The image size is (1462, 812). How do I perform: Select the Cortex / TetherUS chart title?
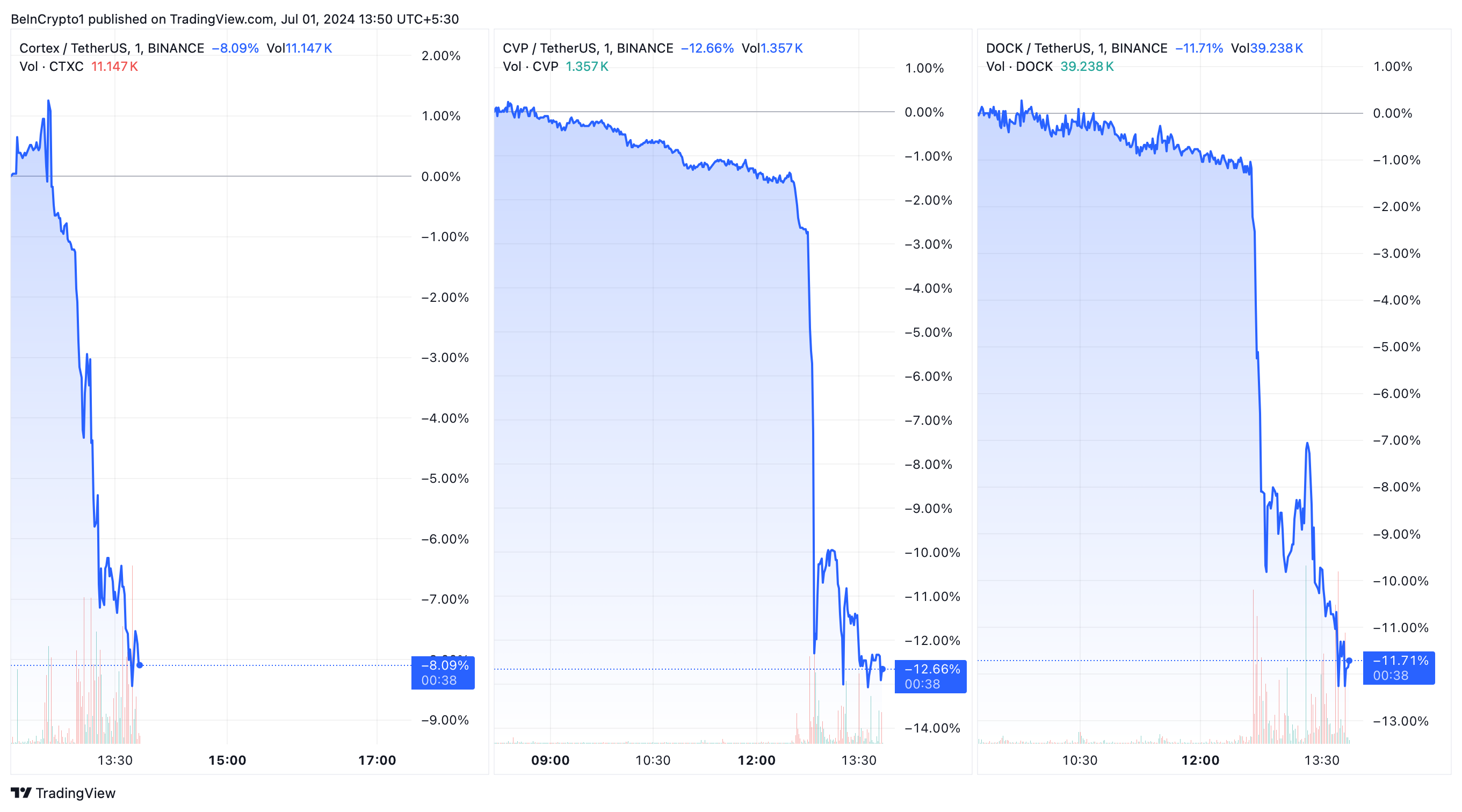tap(112, 48)
